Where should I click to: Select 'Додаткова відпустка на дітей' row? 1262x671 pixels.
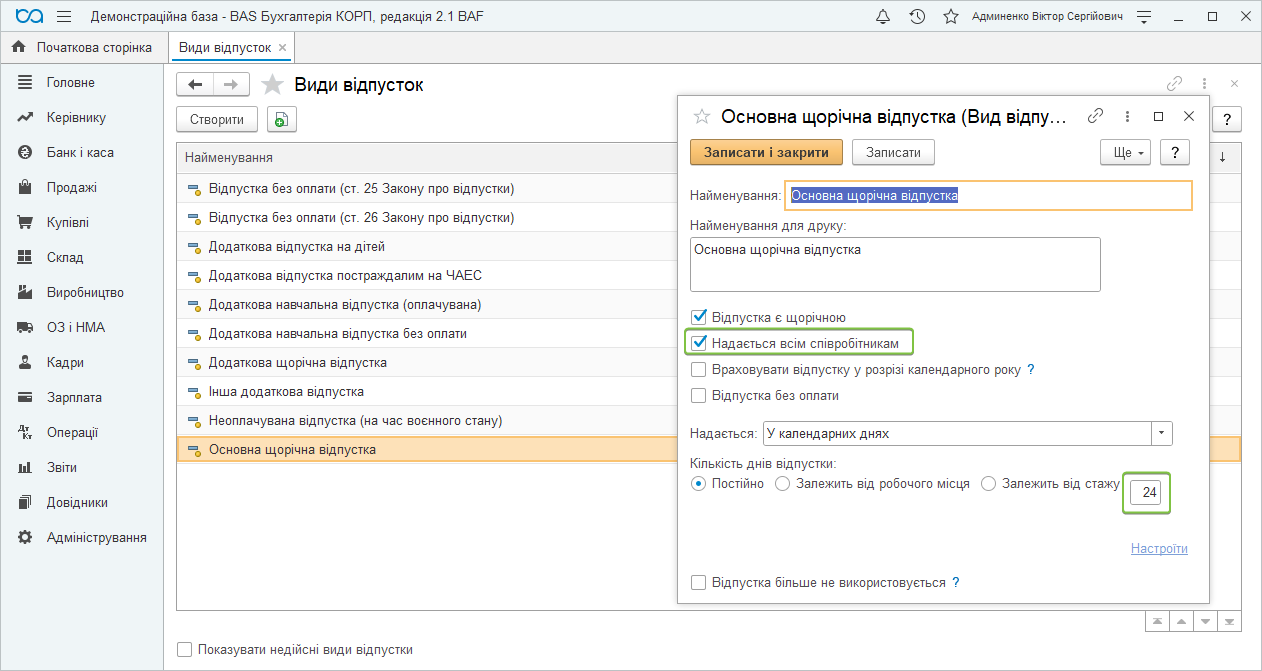coord(296,246)
